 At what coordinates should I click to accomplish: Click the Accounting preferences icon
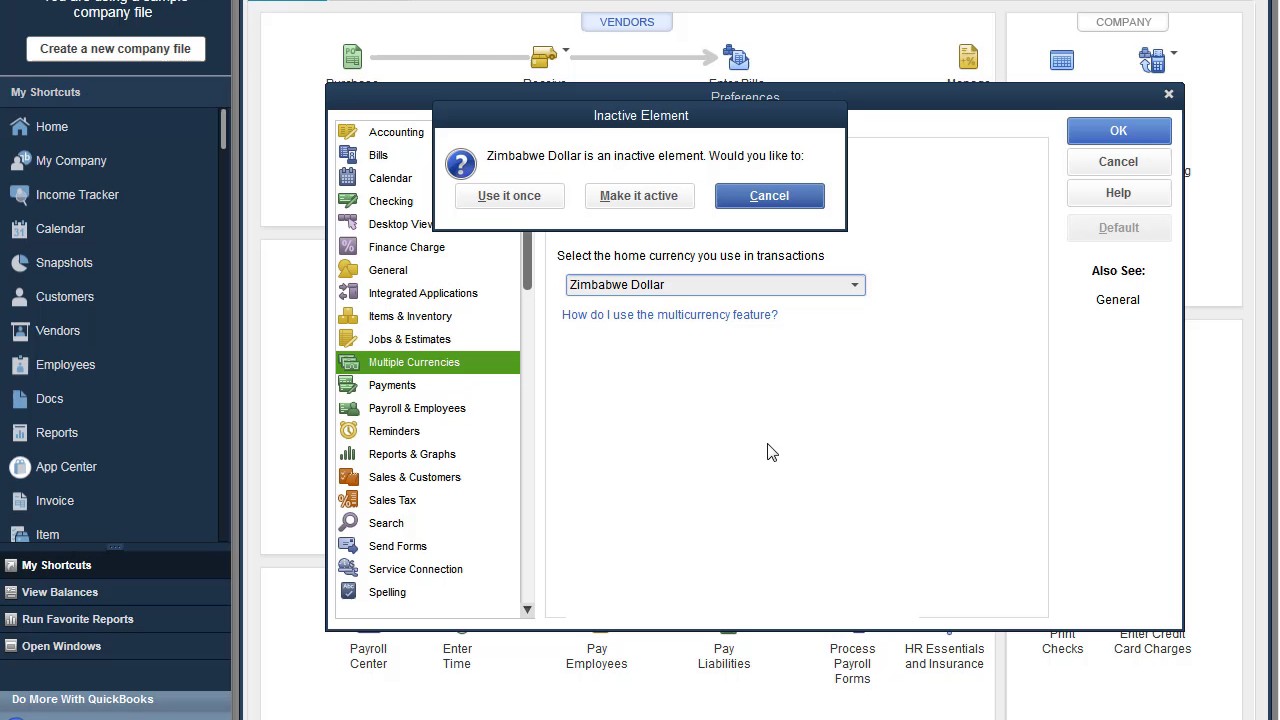[x=348, y=132]
